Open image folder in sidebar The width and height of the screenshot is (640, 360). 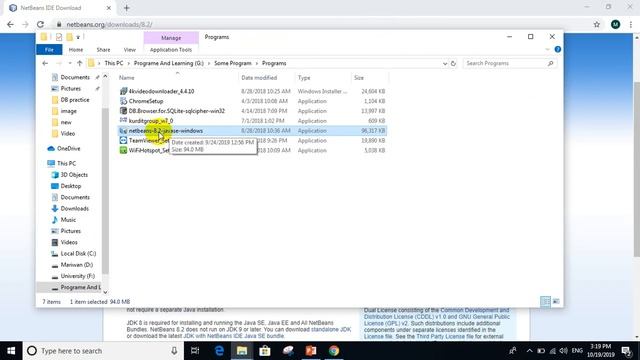click(69, 111)
